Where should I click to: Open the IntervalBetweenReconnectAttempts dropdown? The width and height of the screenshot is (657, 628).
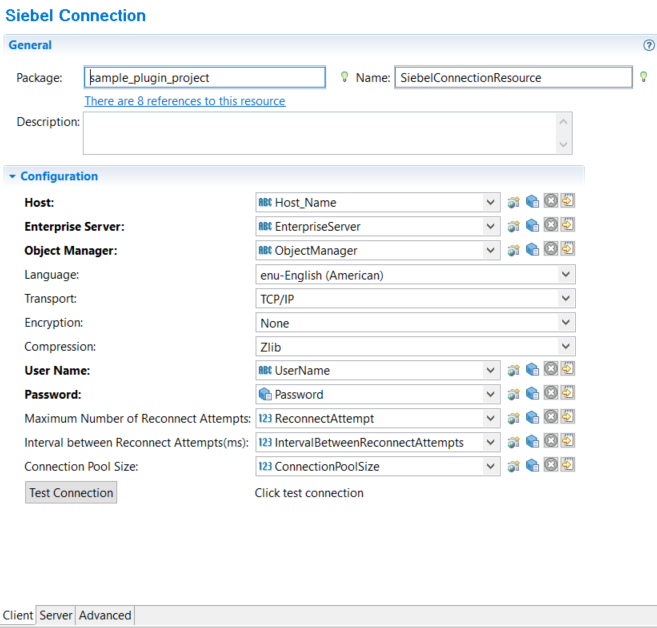coord(491,442)
